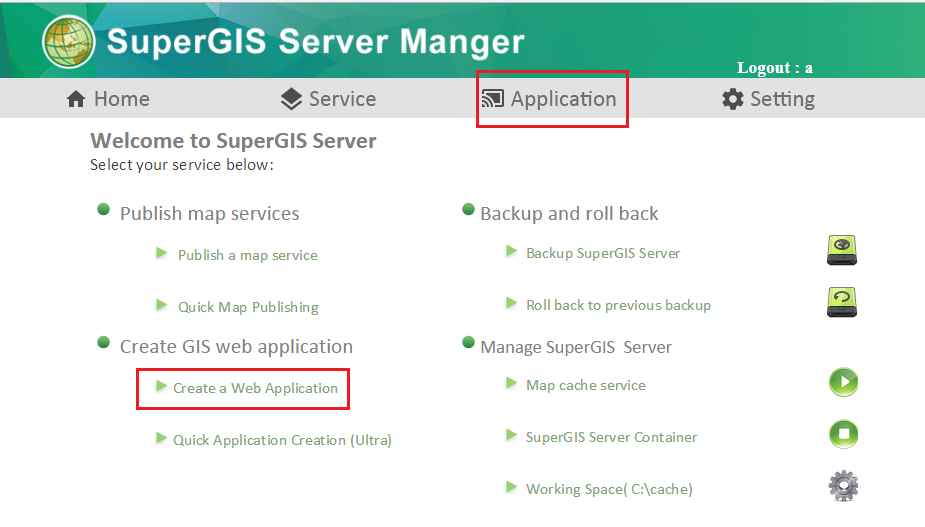Click Create a Web Application link
Viewport: 925px width, 527px height.
pyautogui.click(x=255, y=388)
